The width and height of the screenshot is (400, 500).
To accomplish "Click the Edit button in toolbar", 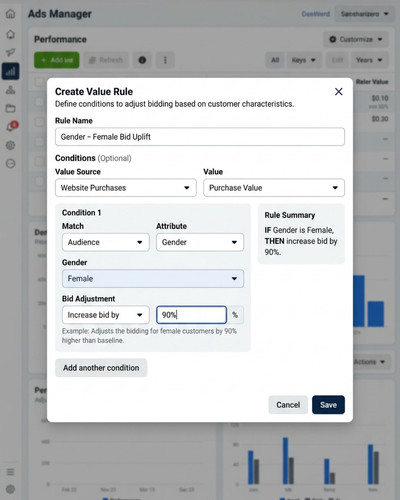I will point(337,60).
